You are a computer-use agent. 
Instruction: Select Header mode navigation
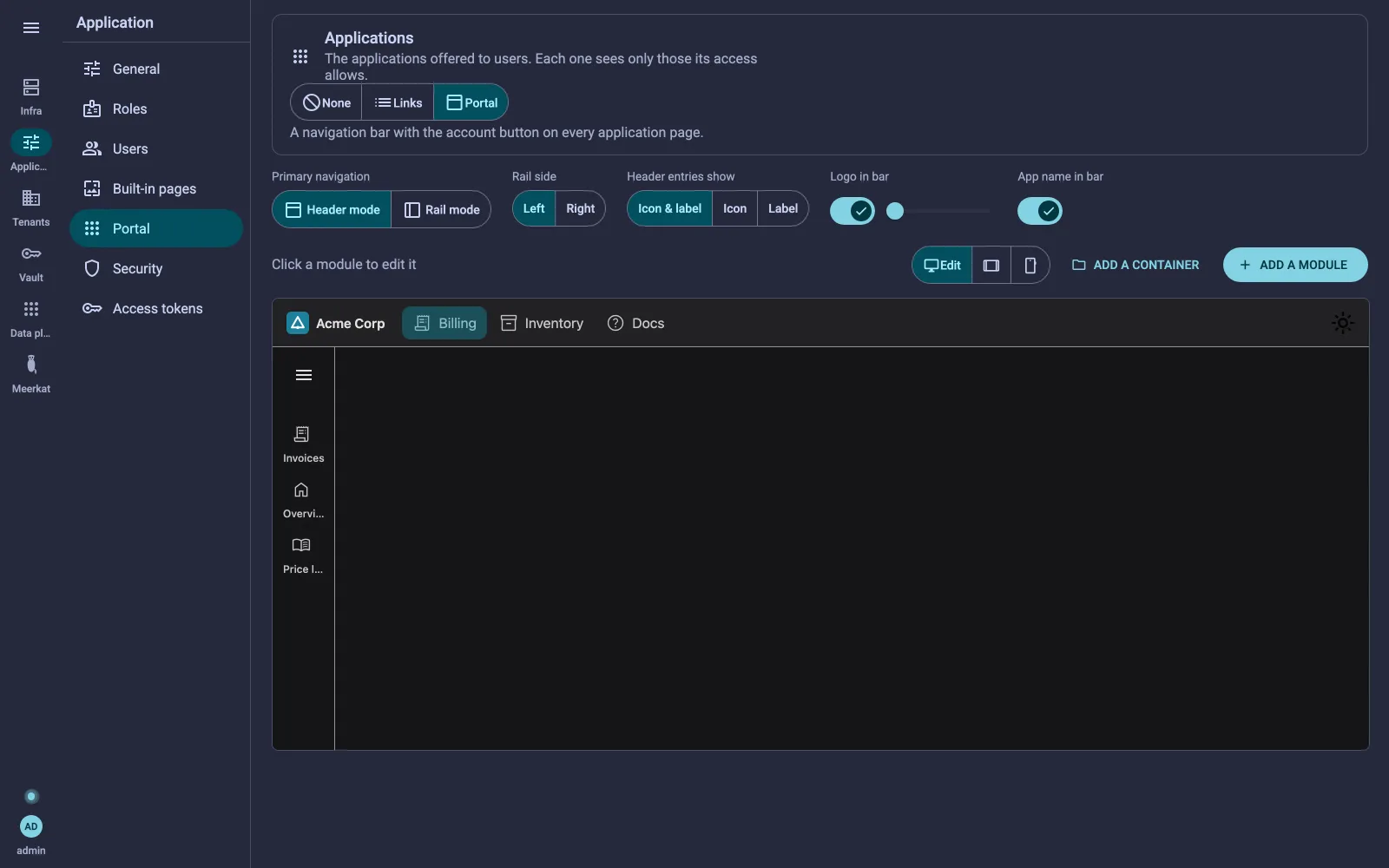(x=332, y=209)
